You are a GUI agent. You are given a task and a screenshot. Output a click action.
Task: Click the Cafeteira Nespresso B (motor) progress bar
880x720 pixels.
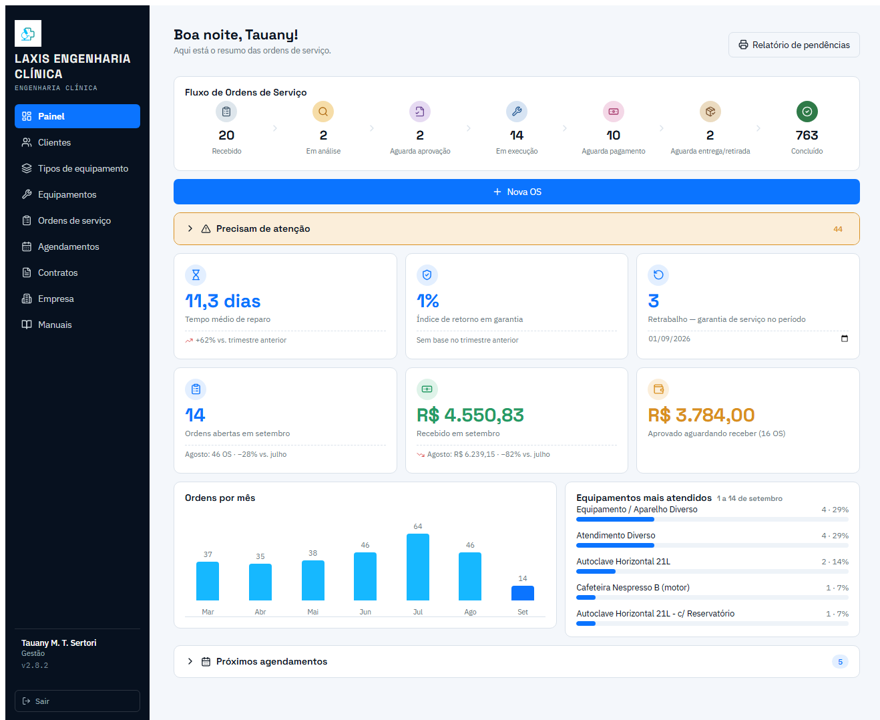(x=712, y=598)
